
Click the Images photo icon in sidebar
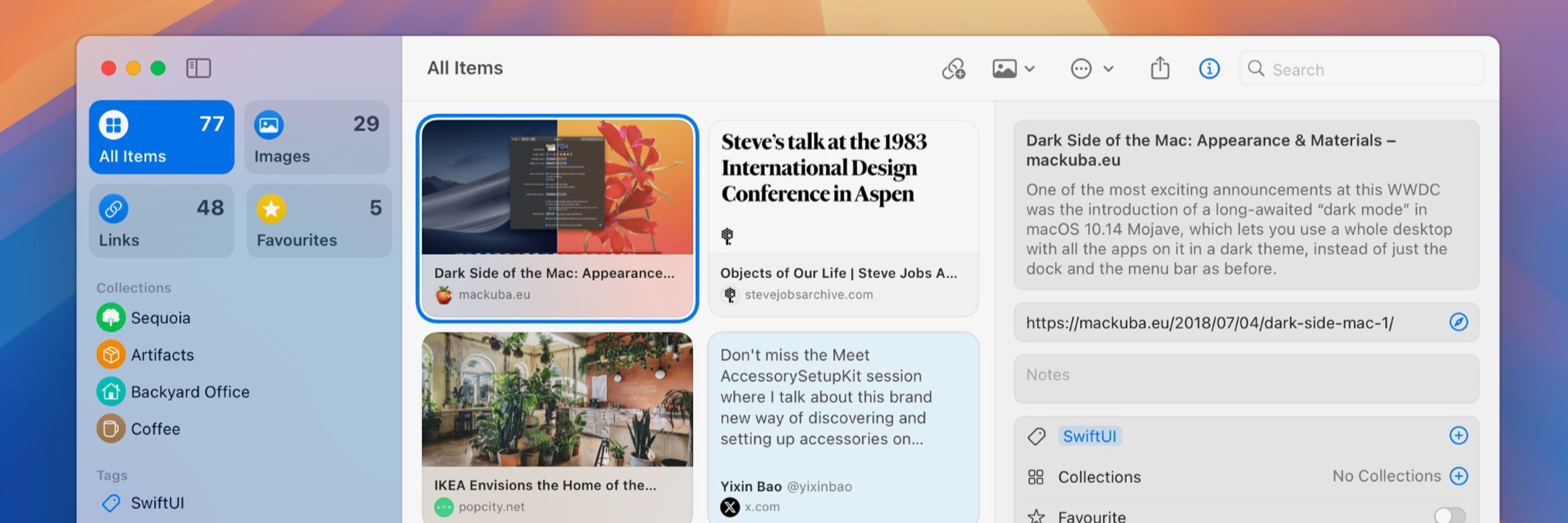tap(269, 125)
